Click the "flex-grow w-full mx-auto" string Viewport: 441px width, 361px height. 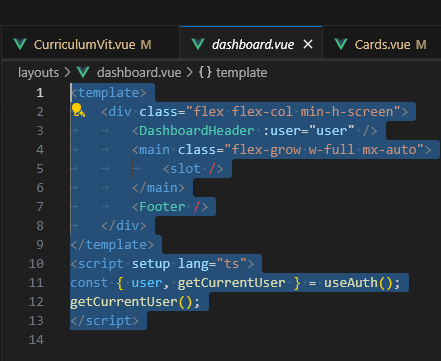pyautogui.click(x=324, y=150)
